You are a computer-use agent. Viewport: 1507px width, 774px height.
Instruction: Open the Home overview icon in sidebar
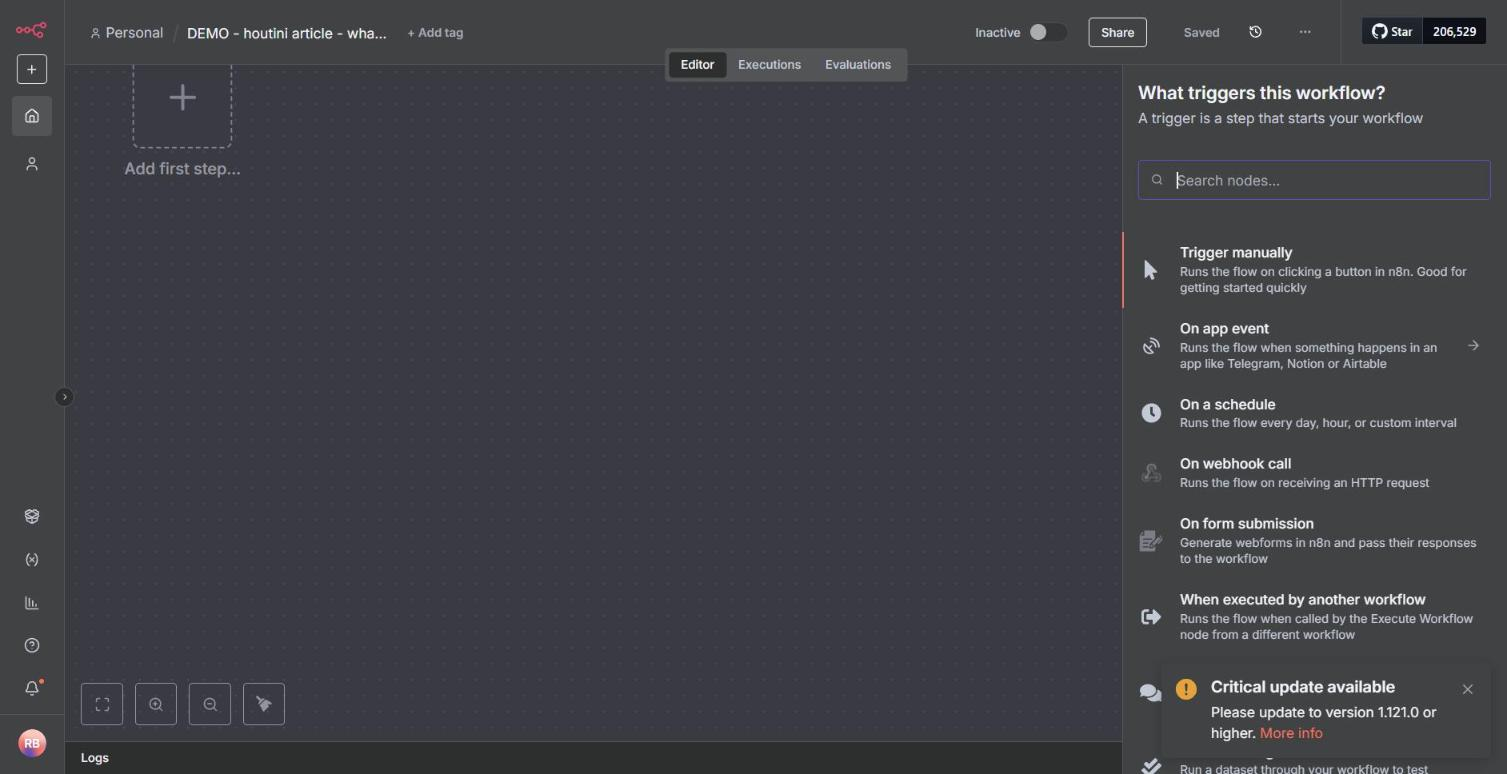pos(32,116)
